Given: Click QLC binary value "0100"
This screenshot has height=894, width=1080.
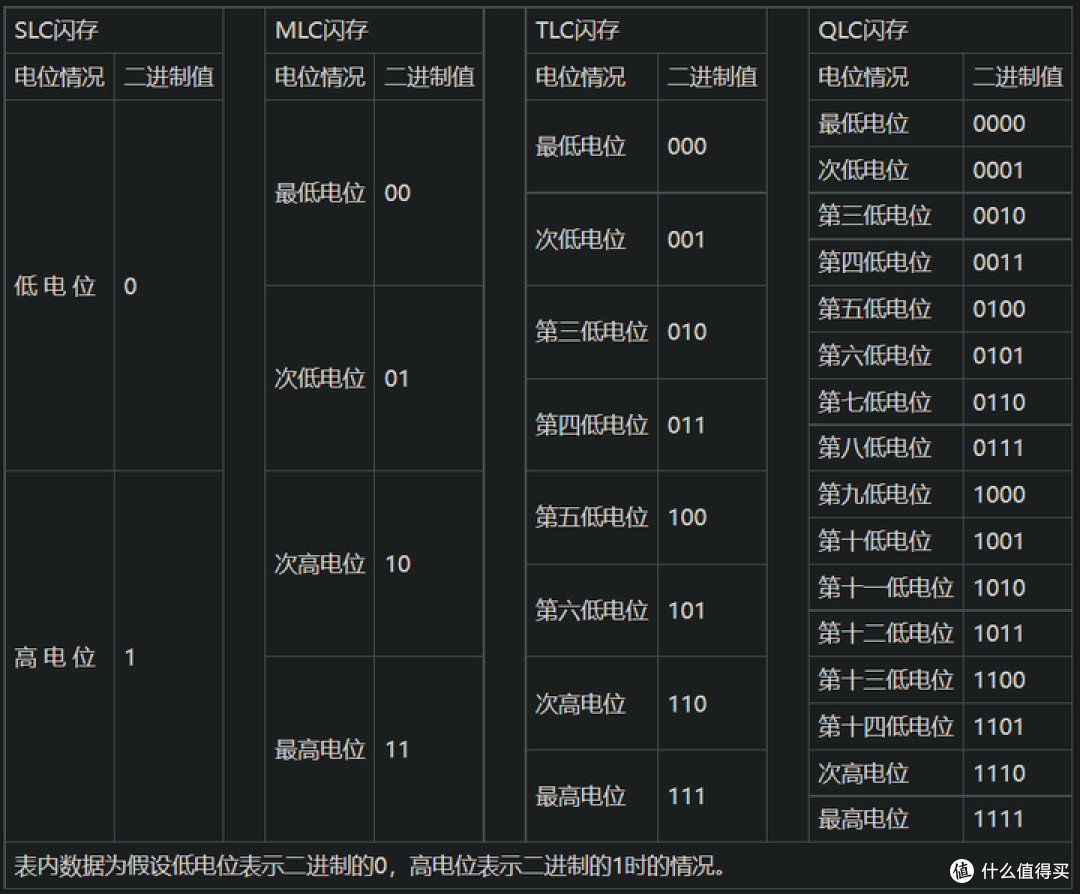Looking at the screenshot, I should click(999, 309).
